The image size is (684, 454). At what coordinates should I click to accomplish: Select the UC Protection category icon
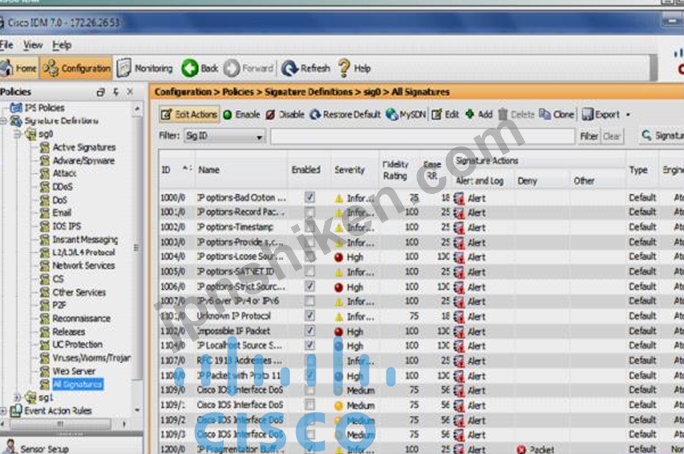click(x=44, y=345)
